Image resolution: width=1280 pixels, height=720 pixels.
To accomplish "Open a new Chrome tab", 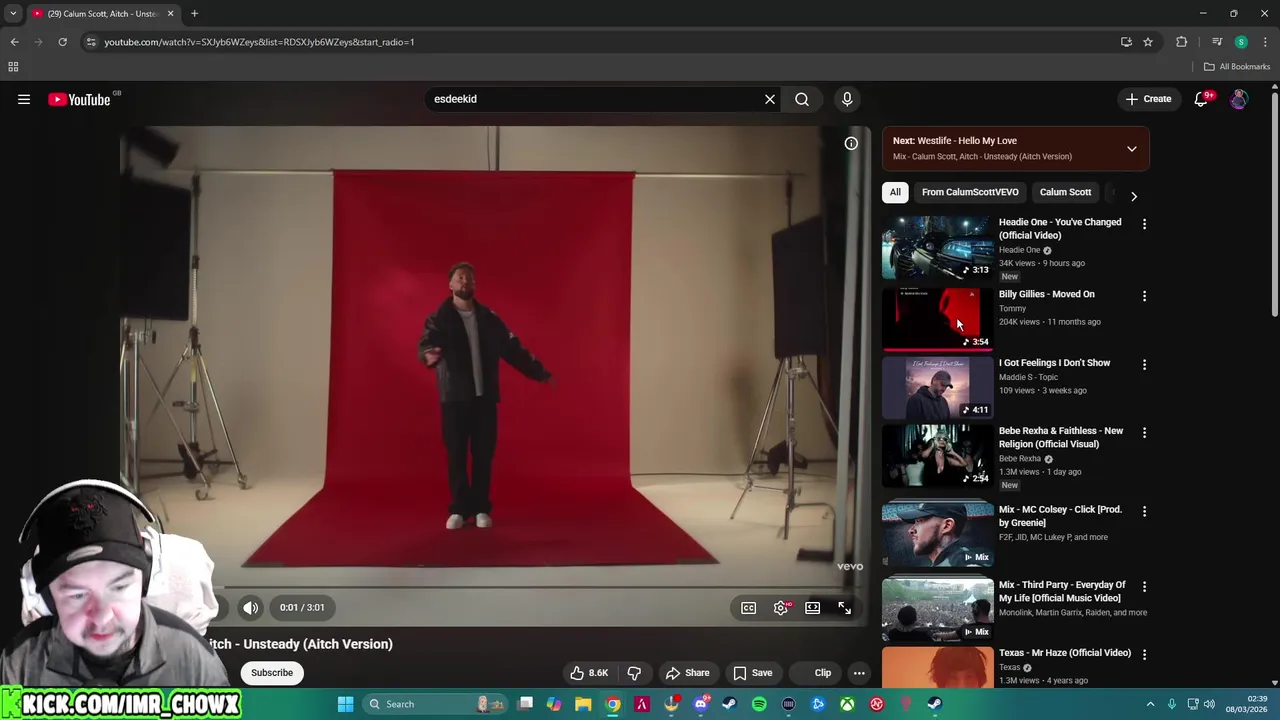I will click(x=194, y=14).
